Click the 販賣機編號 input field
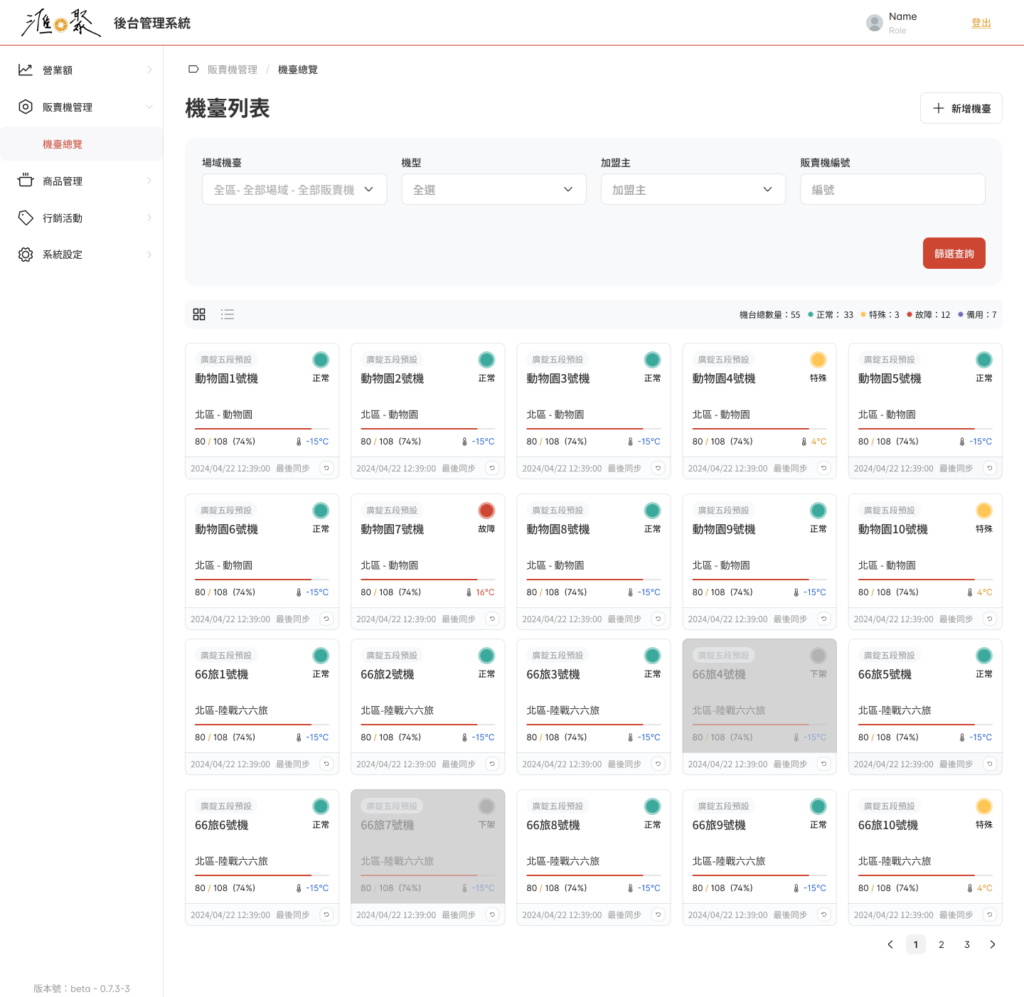 click(892, 189)
